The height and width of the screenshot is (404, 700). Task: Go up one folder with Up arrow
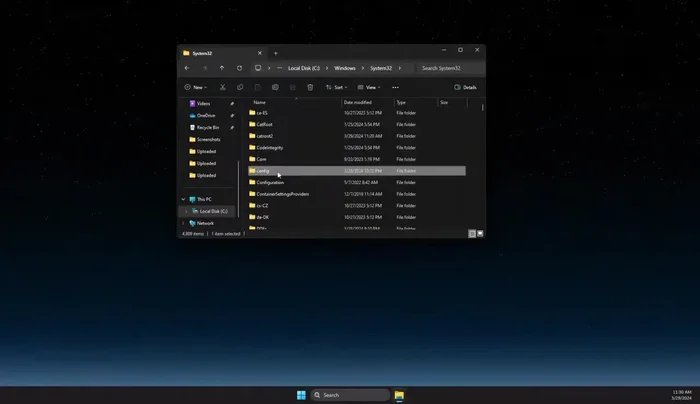[x=222, y=68]
